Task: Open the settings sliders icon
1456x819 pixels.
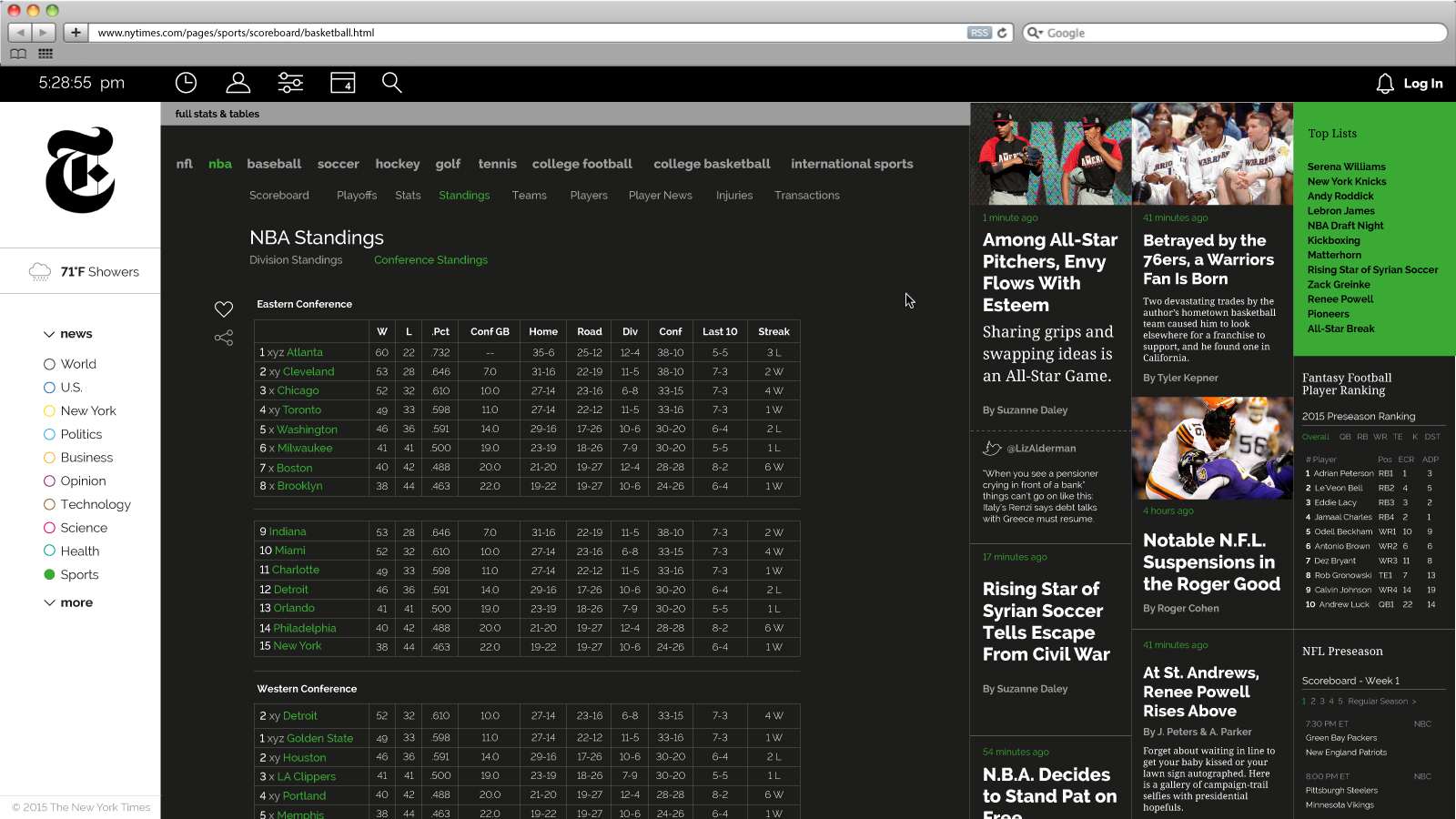Action: pyautogui.click(x=290, y=83)
